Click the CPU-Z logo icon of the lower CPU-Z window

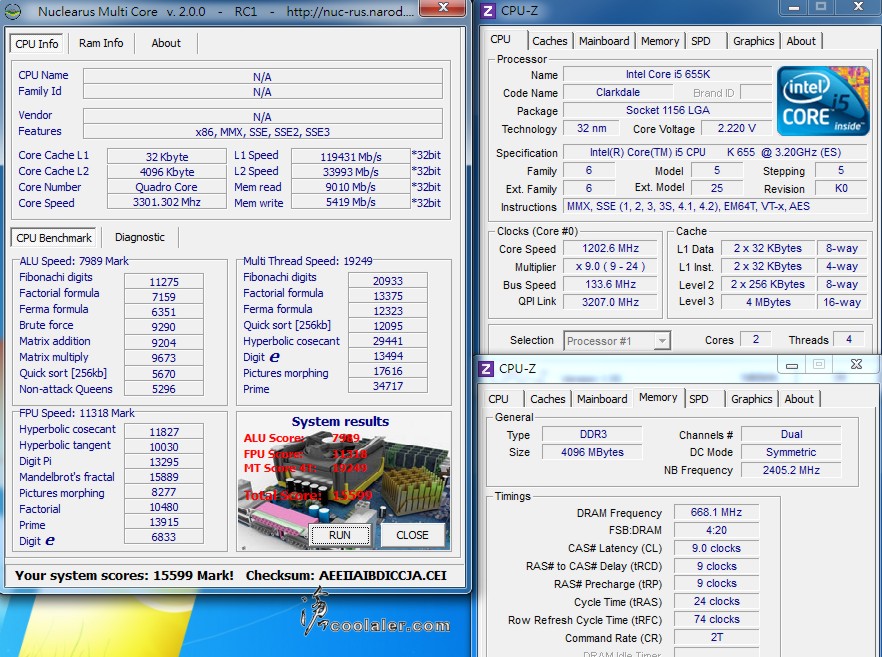click(485, 368)
